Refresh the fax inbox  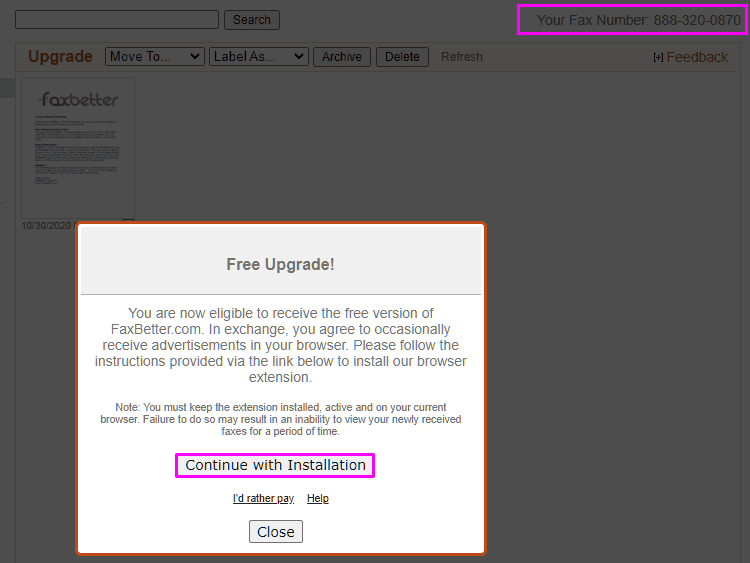pyautogui.click(x=462, y=57)
